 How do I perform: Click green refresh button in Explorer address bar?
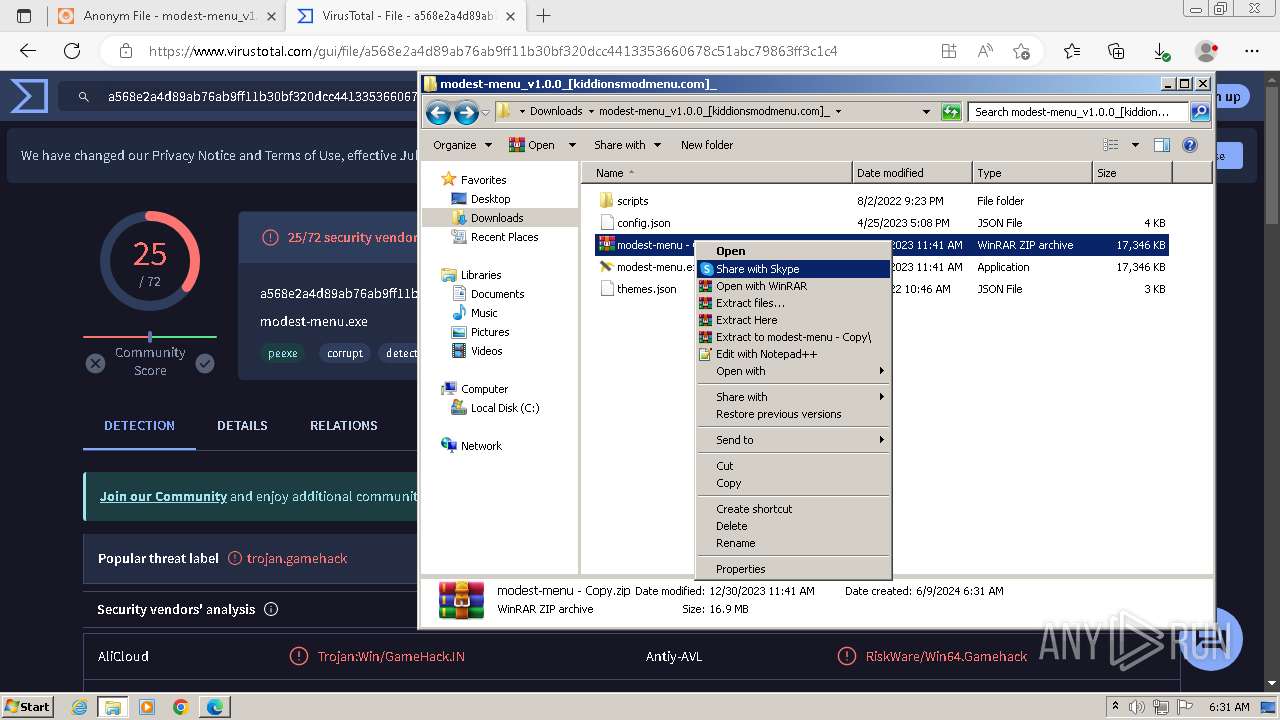tap(951, 112)
